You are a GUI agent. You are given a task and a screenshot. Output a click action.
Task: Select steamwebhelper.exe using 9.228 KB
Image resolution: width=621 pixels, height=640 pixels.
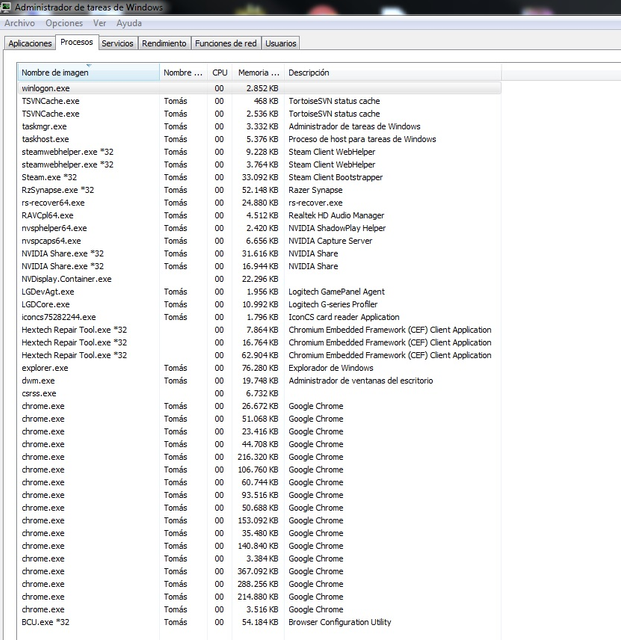coord(260,152)
